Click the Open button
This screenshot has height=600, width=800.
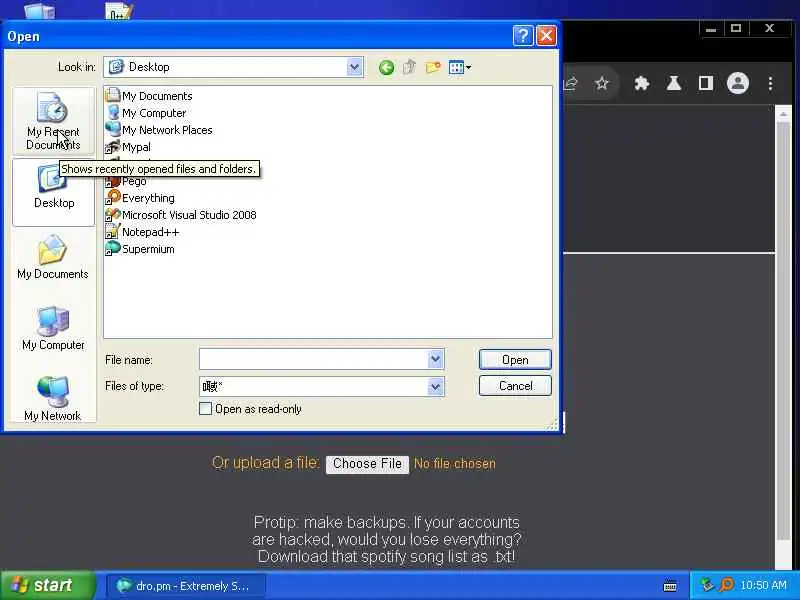tap(515, 360)
